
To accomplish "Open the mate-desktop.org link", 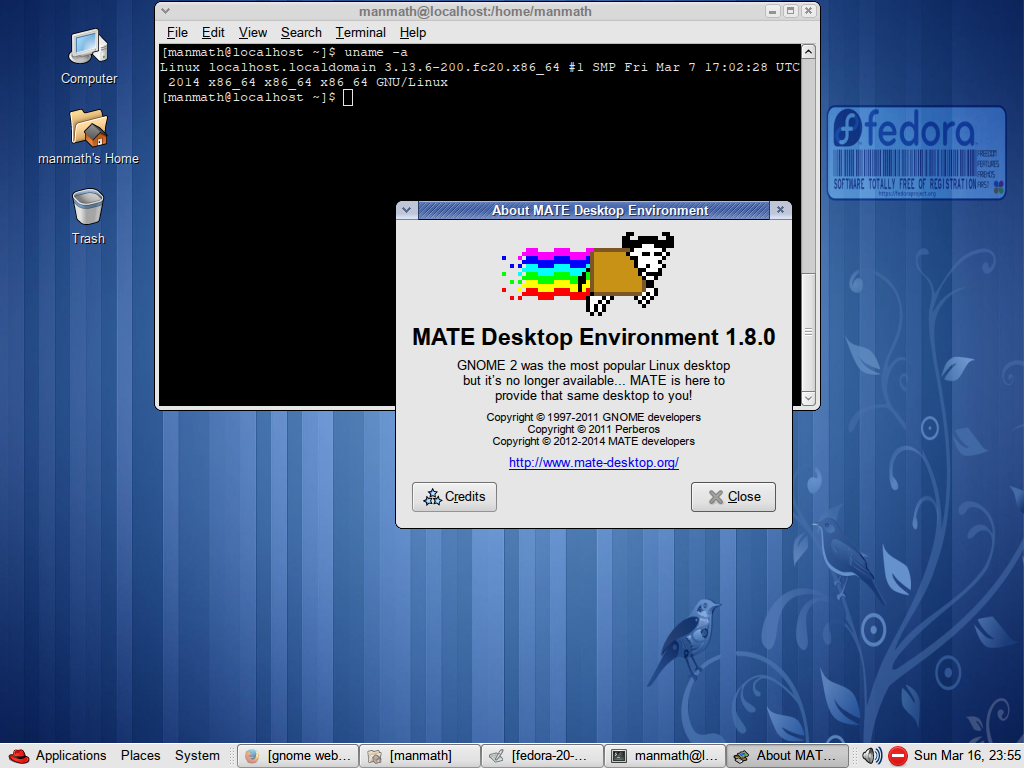I will tap(594, 462).
